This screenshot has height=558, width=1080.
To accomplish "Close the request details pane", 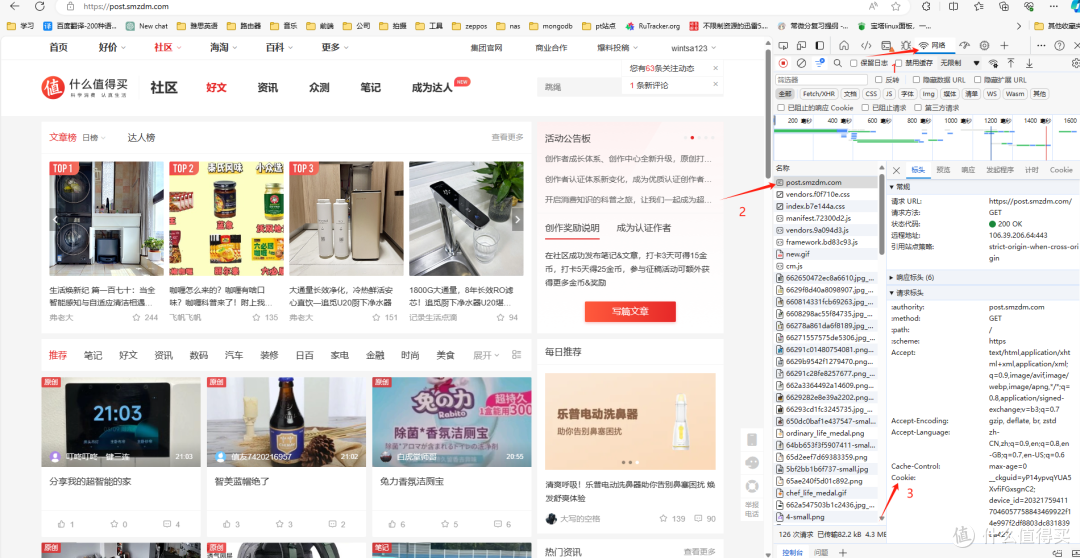I will tap(896, 169).
